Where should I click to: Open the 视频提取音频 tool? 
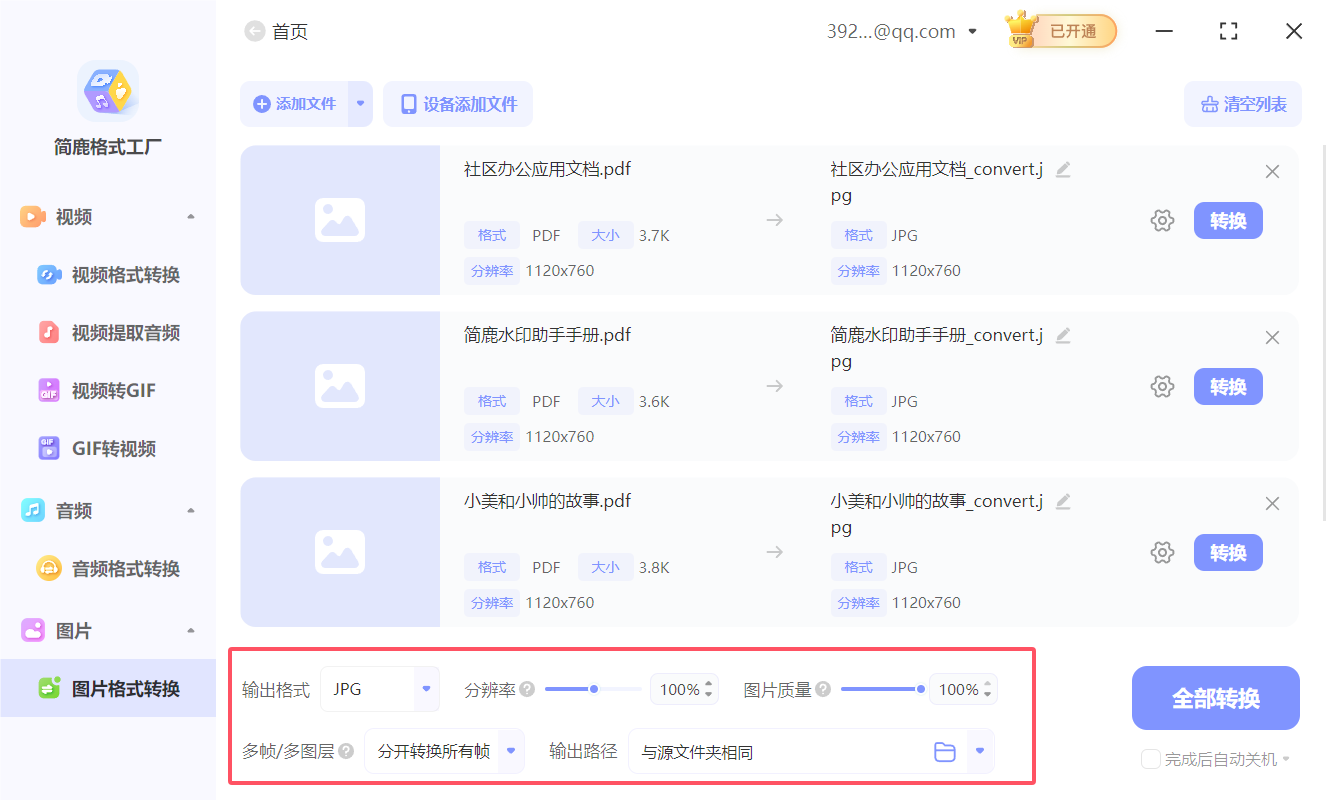pos(106,332)
